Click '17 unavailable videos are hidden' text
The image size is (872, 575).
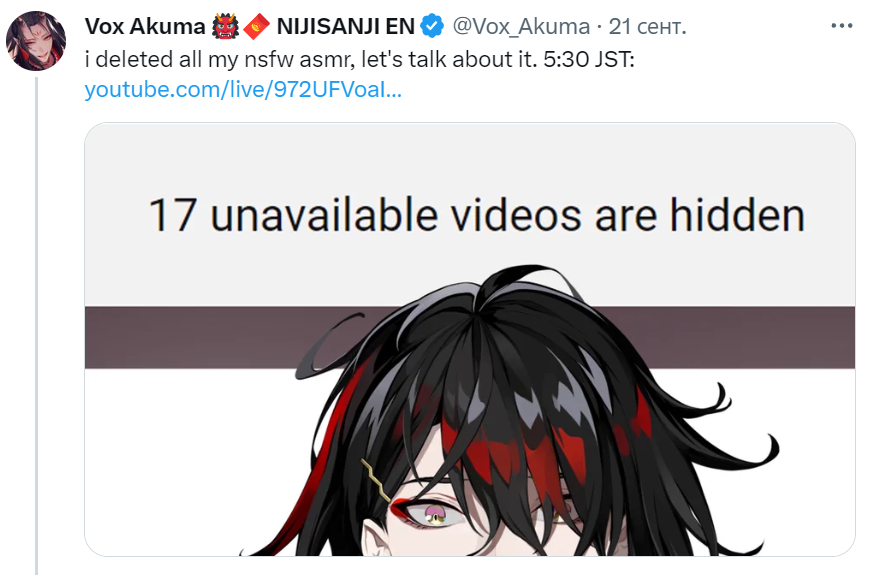477,215
